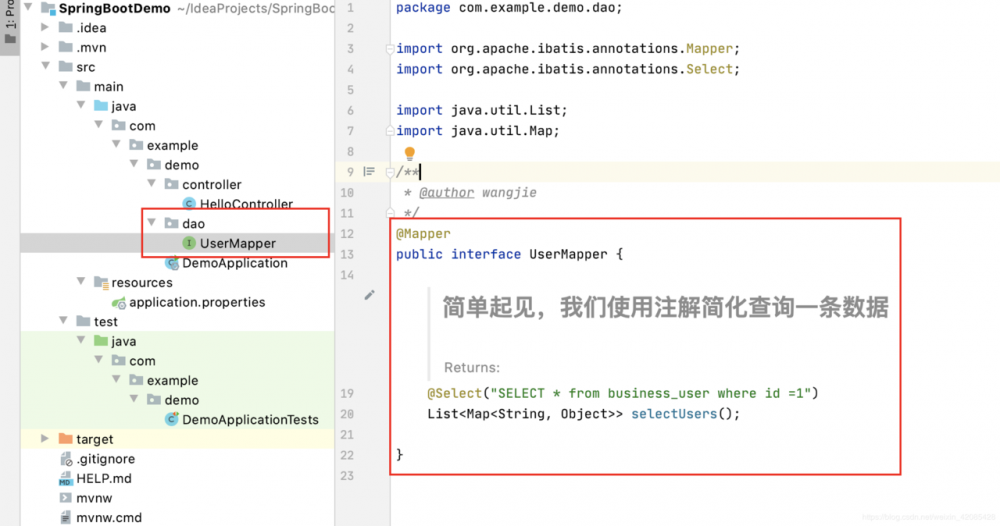Click the toggle rendered doc icon on line 9
The height and width of the screenshot is (526, 1000).
click(x=369, y=172)
